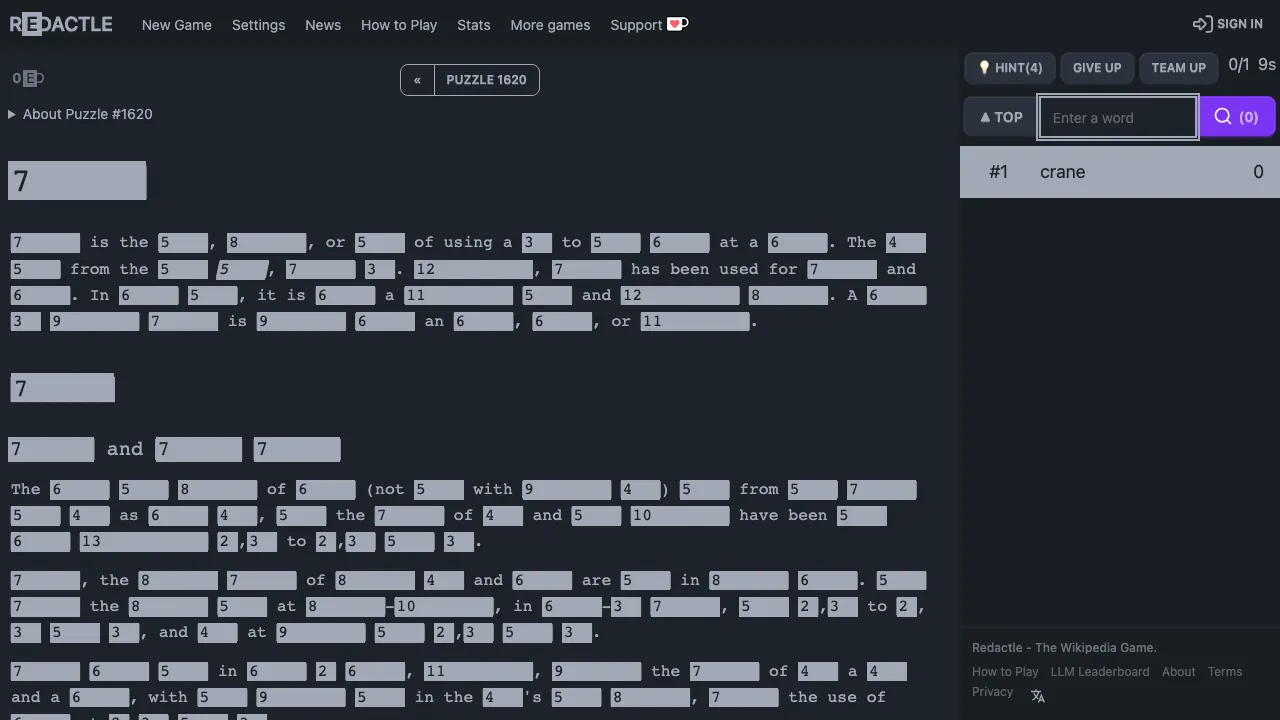This screenshot has width=1280, height=720.
Task: Click the 0/1 score counter
Action: coord(1239,65)
